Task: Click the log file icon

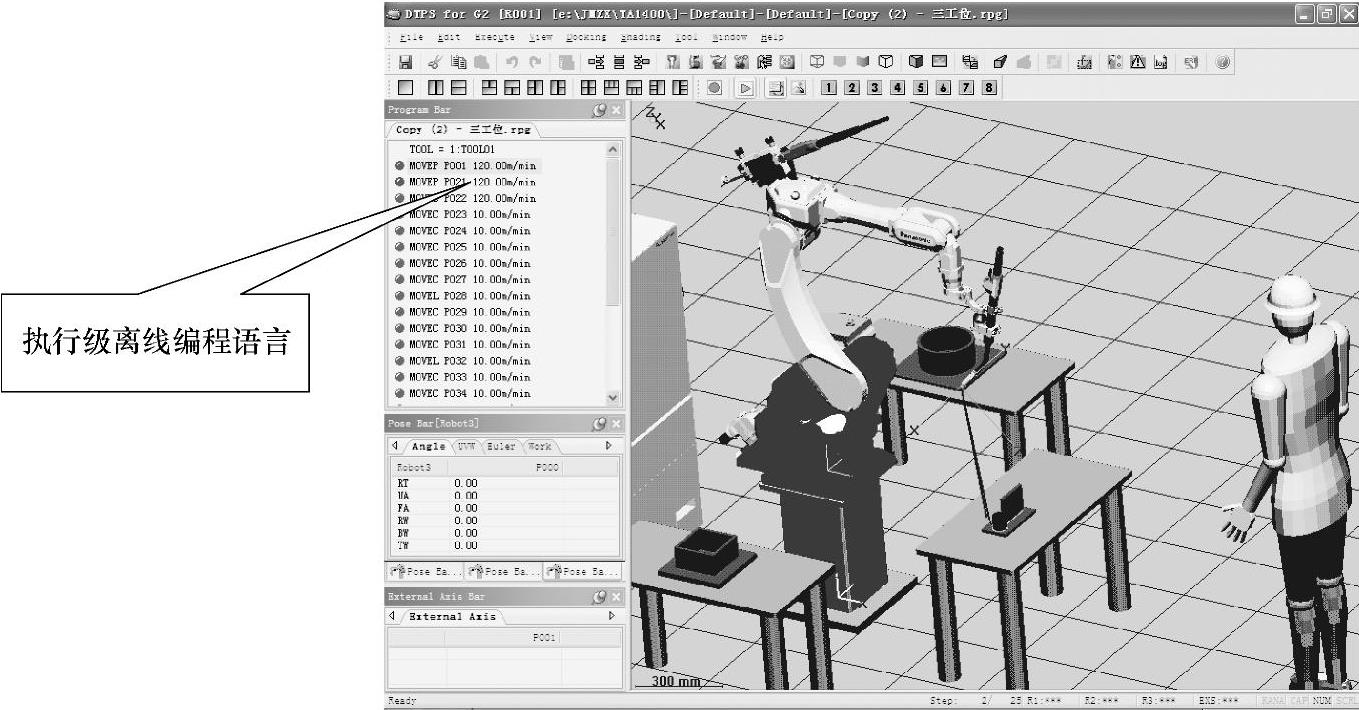Action: [1161, 62]
